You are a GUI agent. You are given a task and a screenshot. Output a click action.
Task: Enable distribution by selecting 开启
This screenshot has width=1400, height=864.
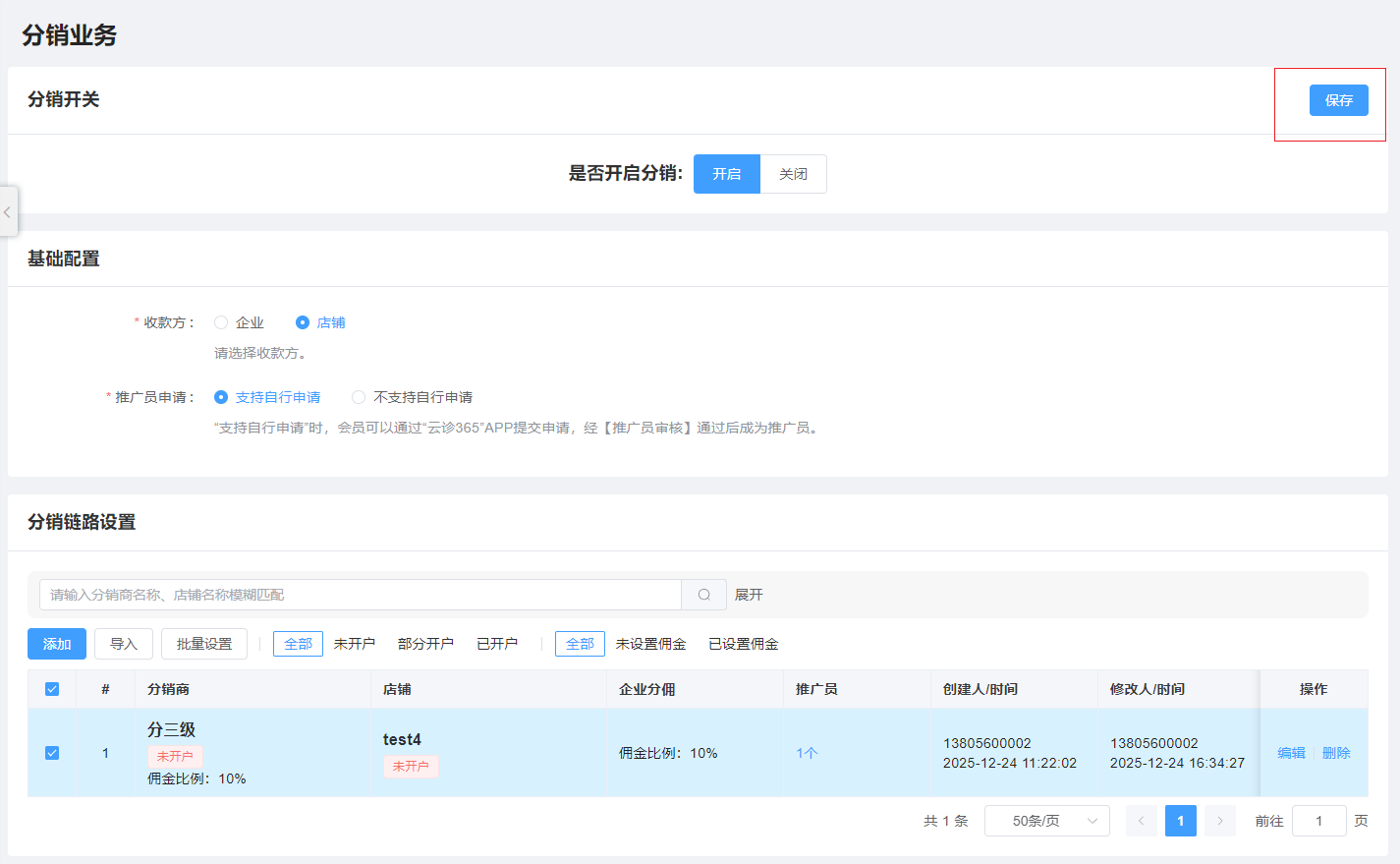(726, 174)
